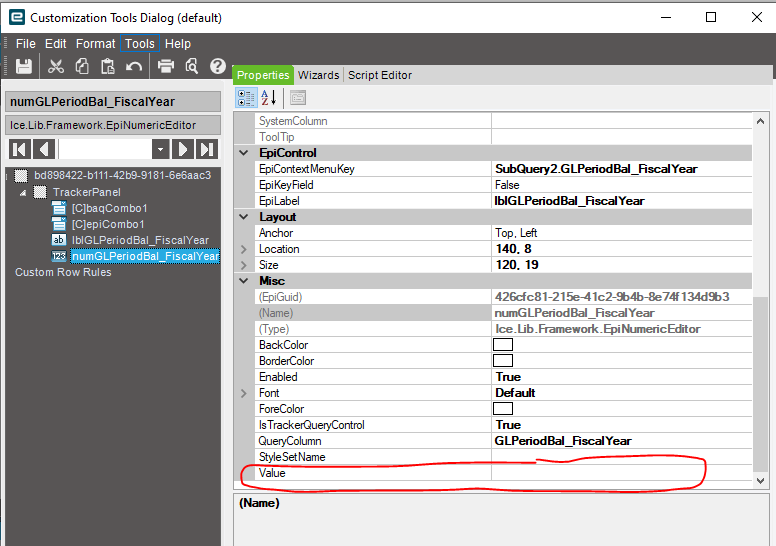Open Print Preview magnifier icon

pos(192,66)
